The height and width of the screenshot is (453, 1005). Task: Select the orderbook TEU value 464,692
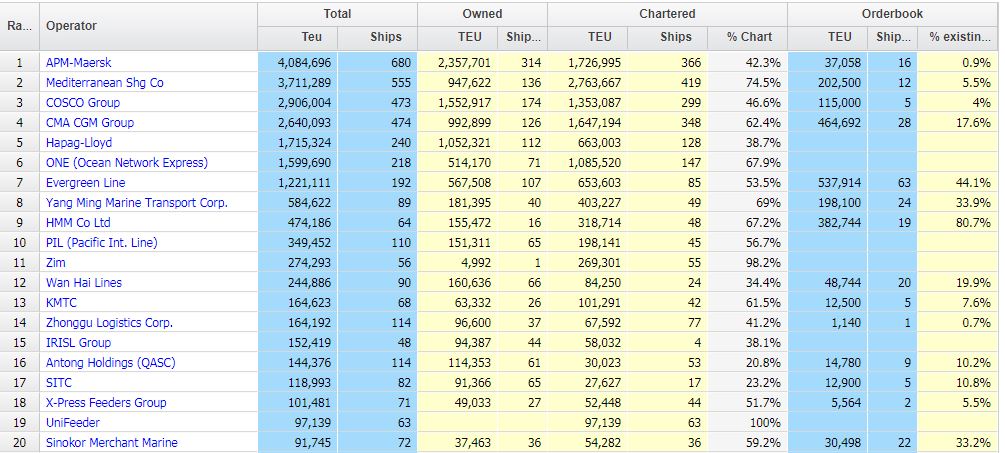point(839,122)
